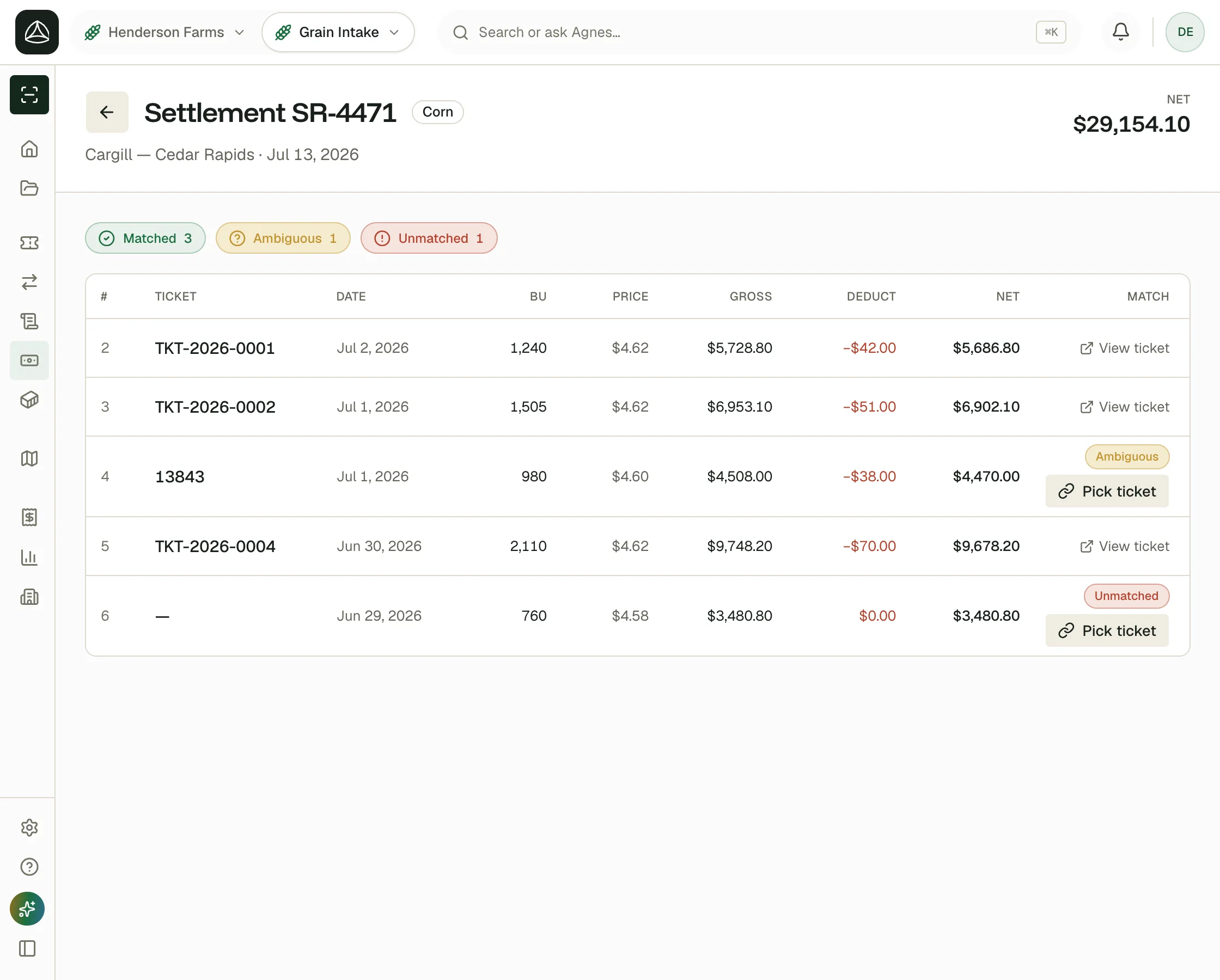Open the notifications bell
The height and width of the screenshot is (980, 1220).
(1120, 32)
